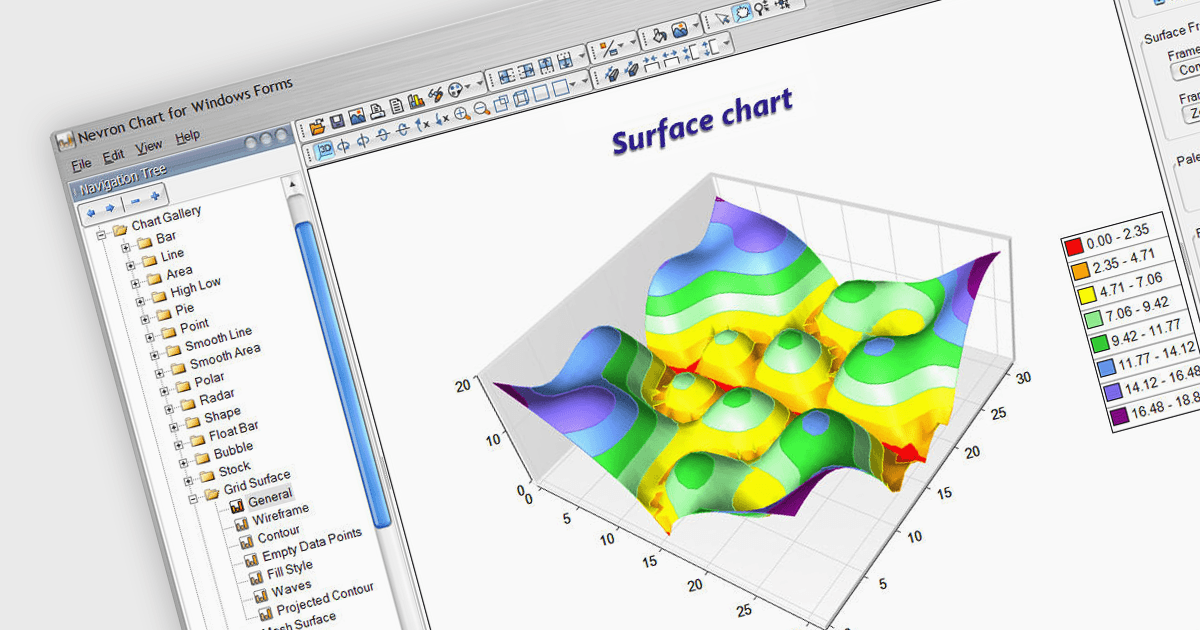
Task: Click the paint bucket fill icon
Action: tap(658, 35)
